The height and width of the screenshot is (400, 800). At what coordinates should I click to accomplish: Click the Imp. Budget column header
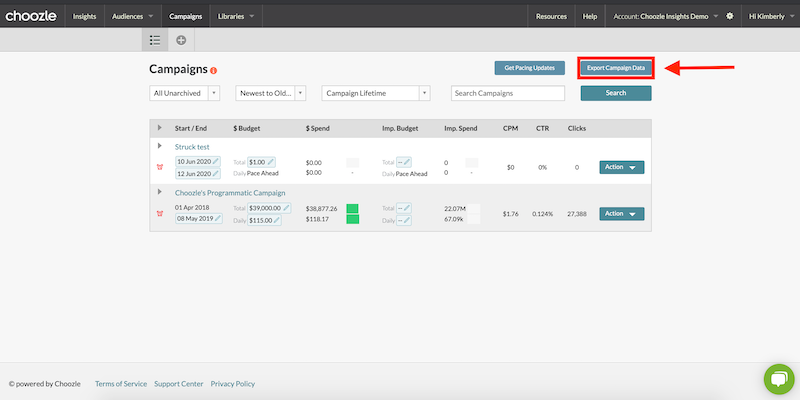click(x=400, y=129)
